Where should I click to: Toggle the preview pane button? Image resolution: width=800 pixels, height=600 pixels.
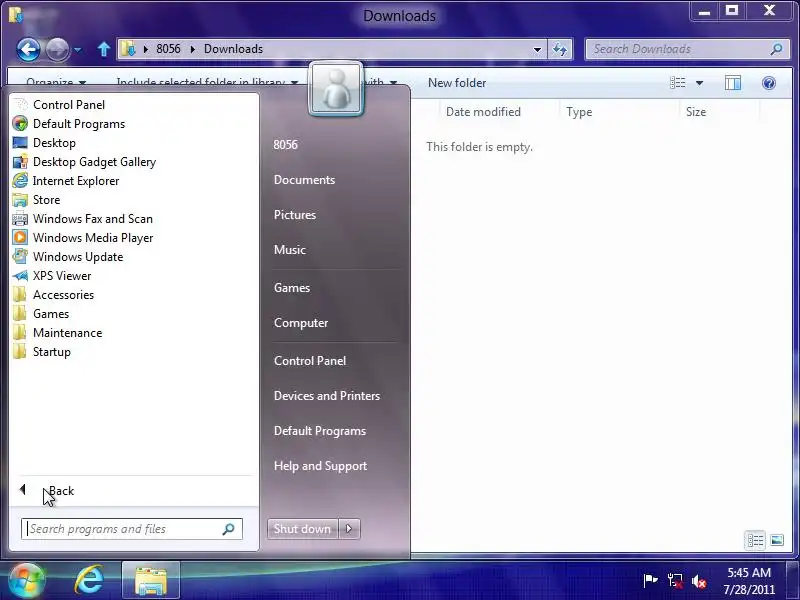tap(733, 83)
